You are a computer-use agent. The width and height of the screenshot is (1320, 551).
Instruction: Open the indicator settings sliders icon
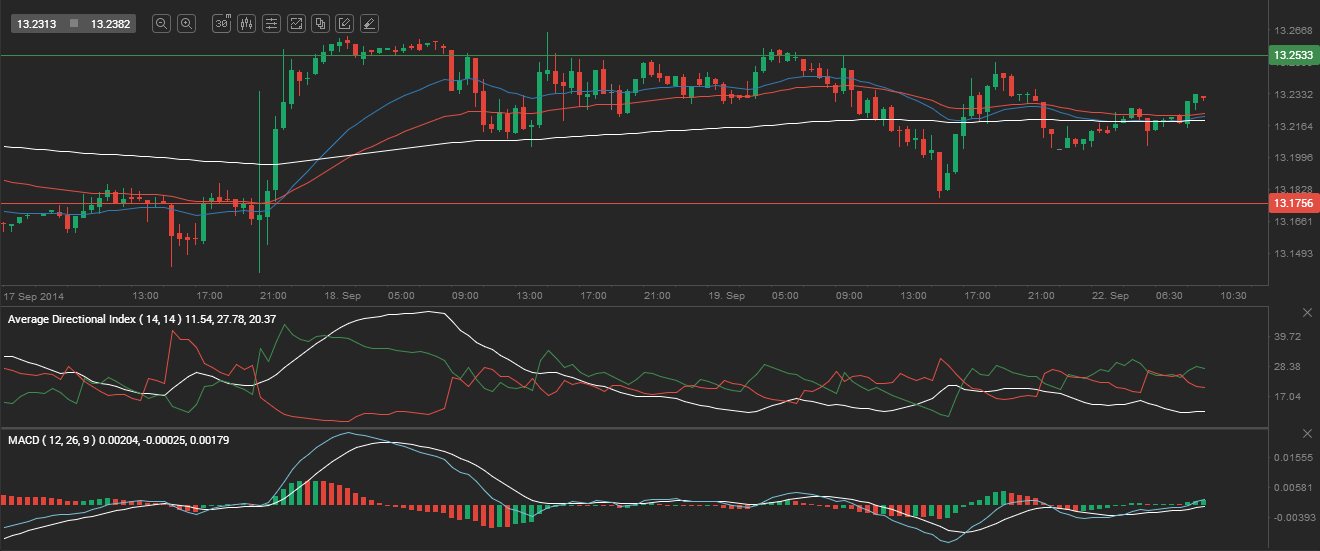coord(271,23)
